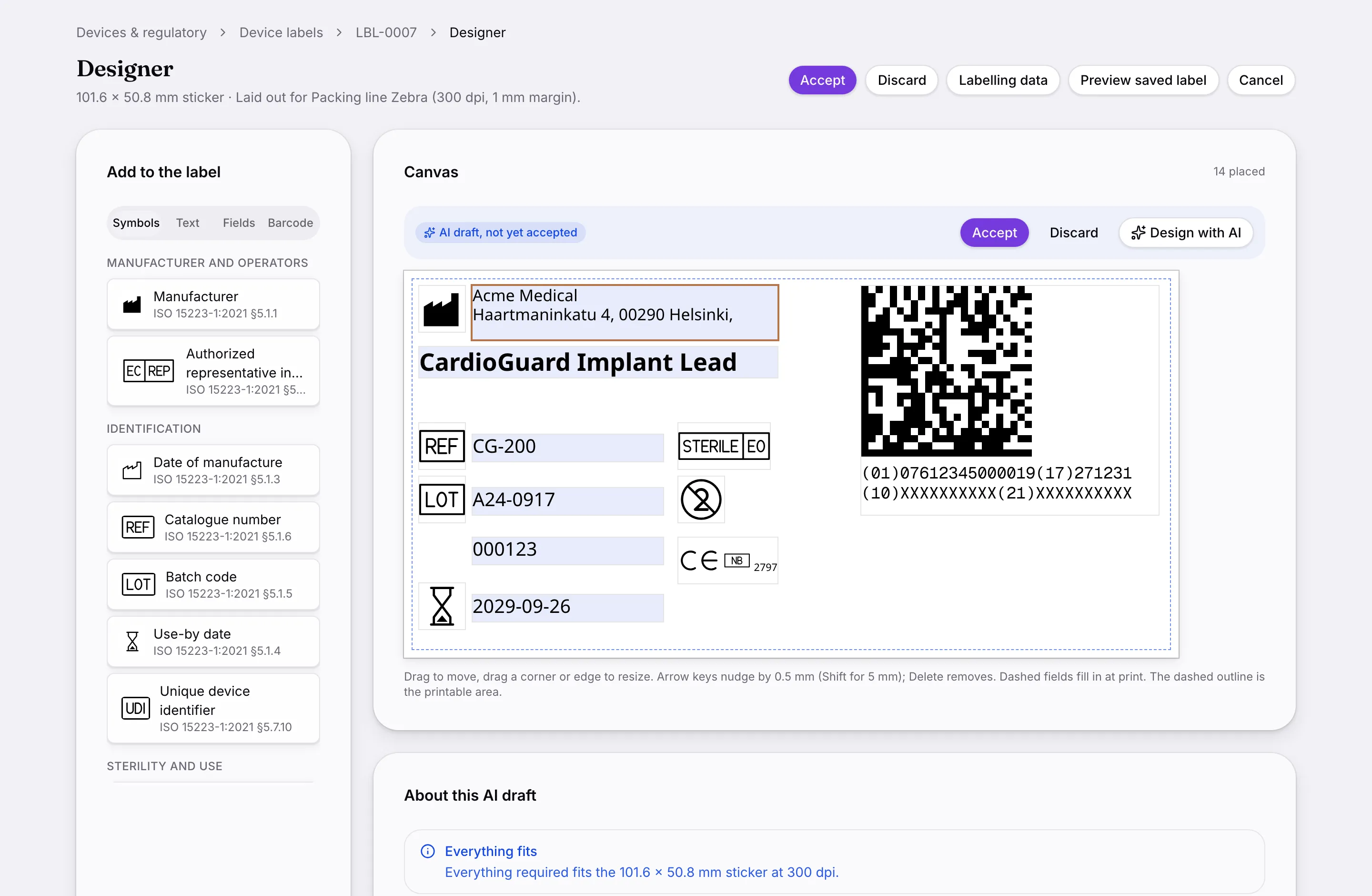Screen dimensions: 1372x896
Task: Click Discard button in the page header
Action: [902, 80]
